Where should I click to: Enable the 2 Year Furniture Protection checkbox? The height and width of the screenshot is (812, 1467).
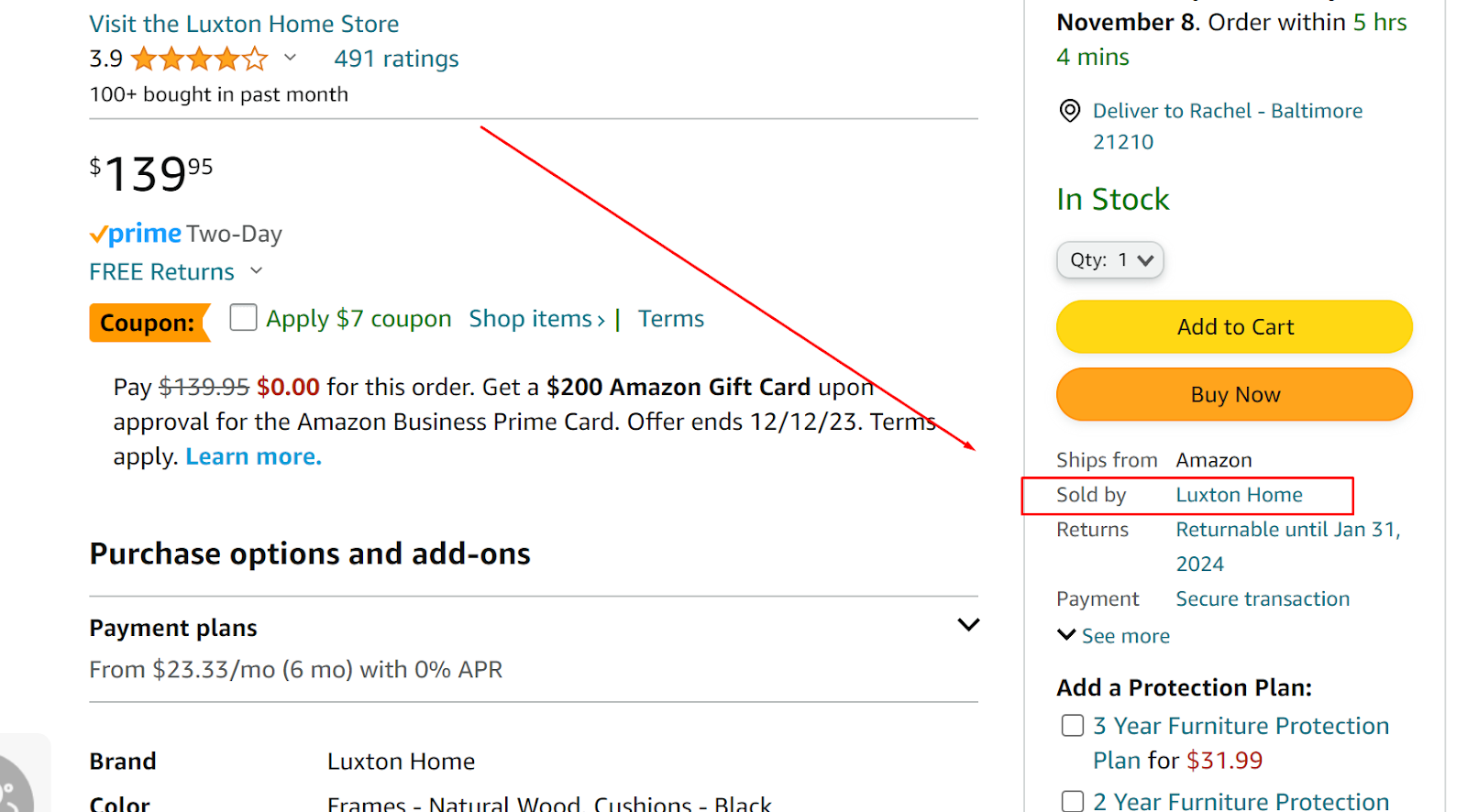pyautogui.click(x=1072, y=801)
